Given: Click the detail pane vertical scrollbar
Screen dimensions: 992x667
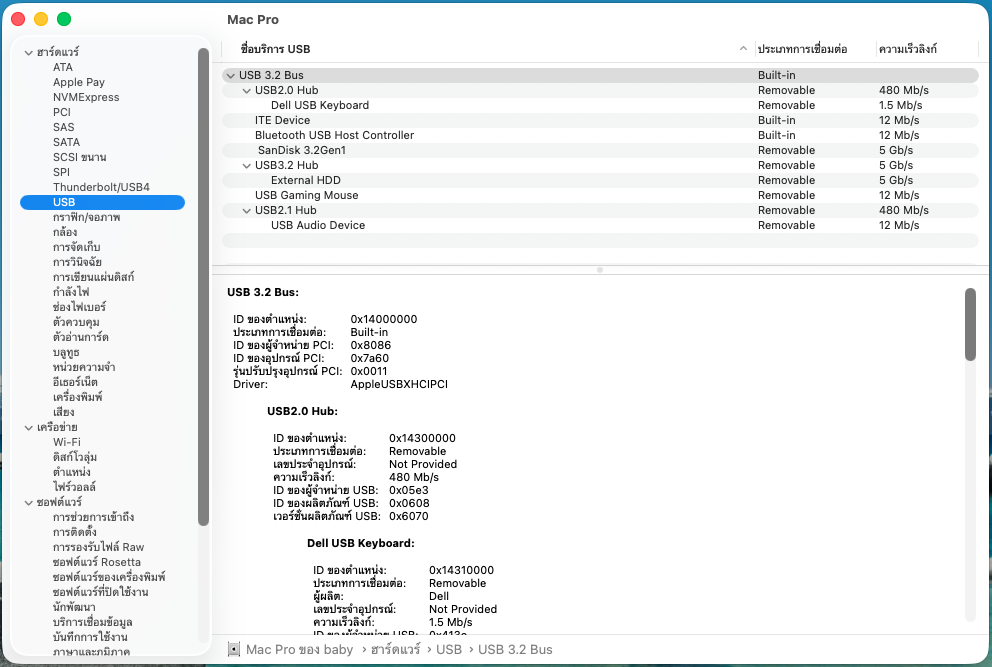Looking at the screenshot, I should coord(970,325).
